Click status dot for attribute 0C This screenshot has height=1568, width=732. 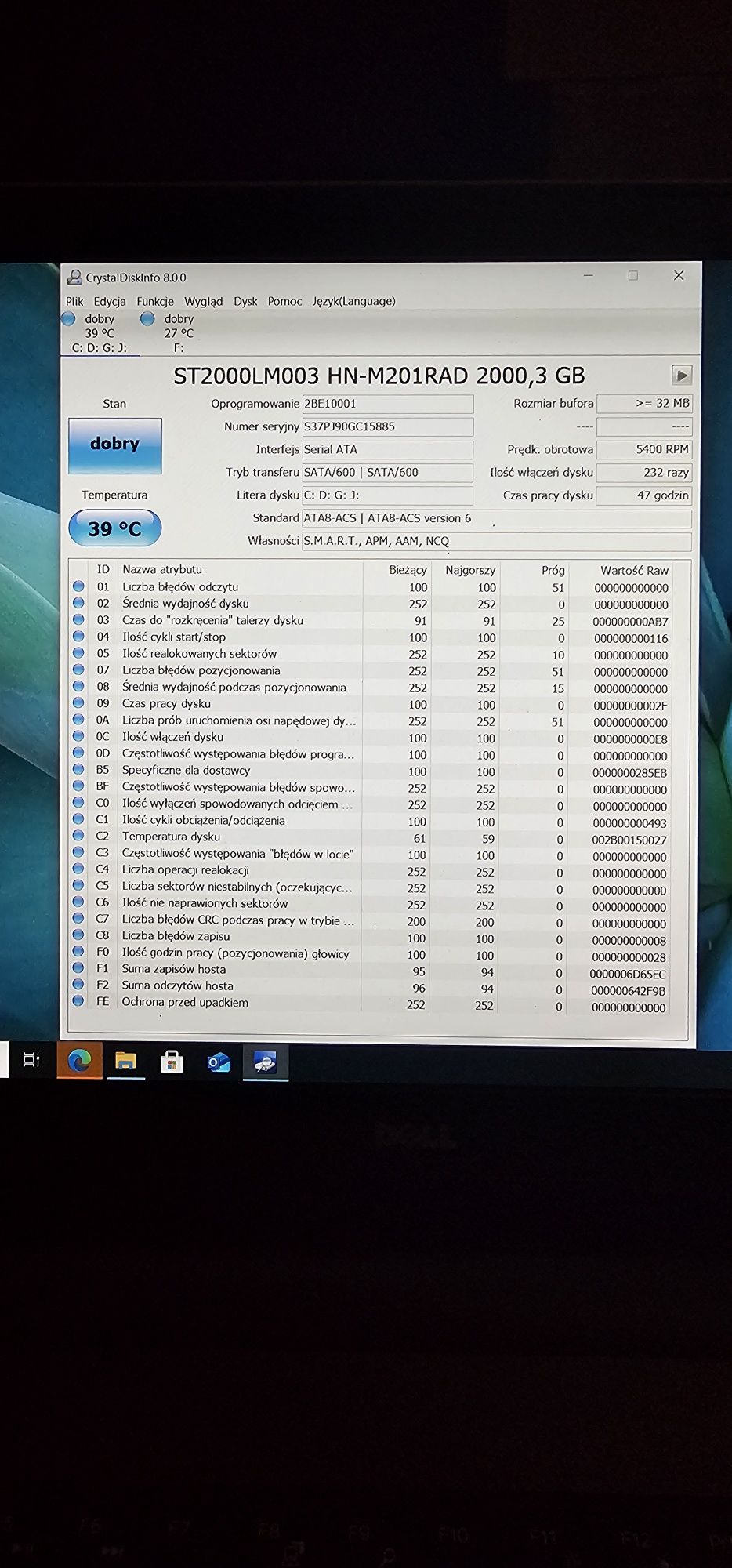[x=78, y=736]
